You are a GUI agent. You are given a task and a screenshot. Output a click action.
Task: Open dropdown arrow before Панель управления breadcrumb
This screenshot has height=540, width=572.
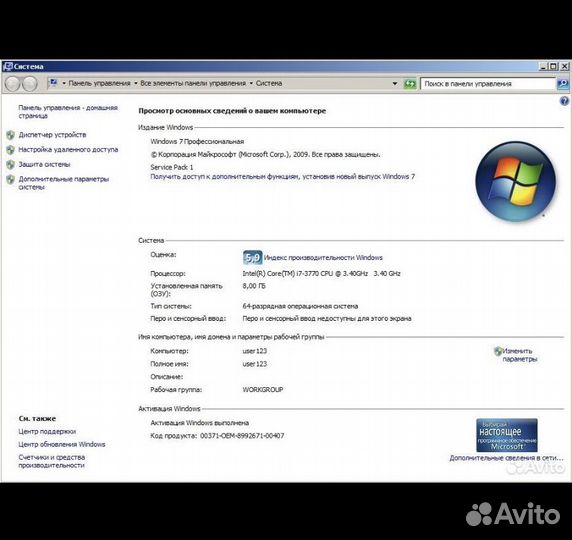click(64, 84)
